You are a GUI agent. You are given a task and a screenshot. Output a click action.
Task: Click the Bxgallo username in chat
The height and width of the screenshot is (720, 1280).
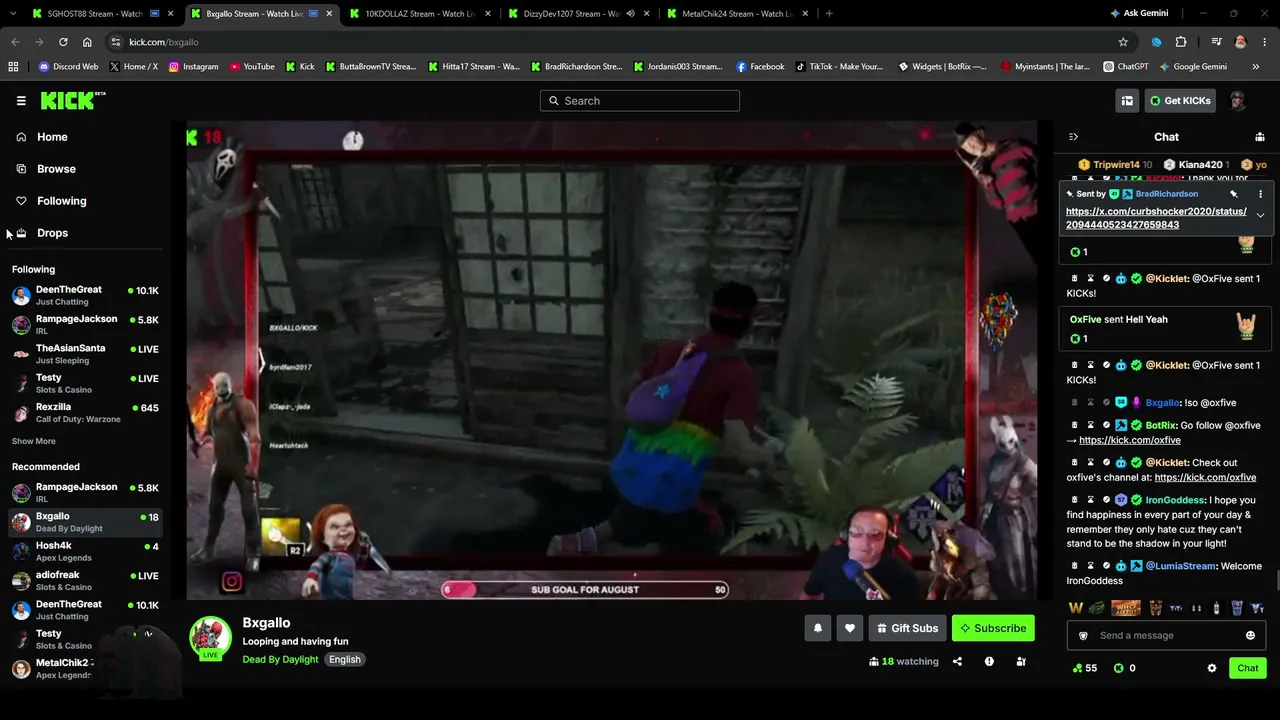(x=1162, y=402)
